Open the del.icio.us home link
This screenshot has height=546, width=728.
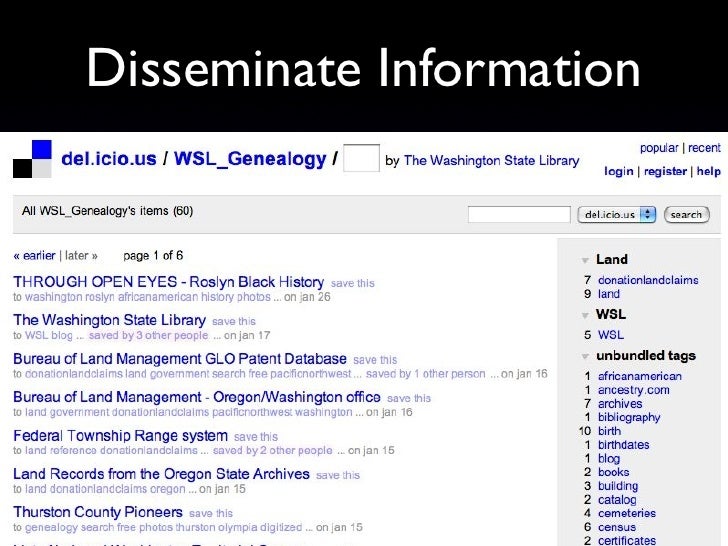point(109,159)
